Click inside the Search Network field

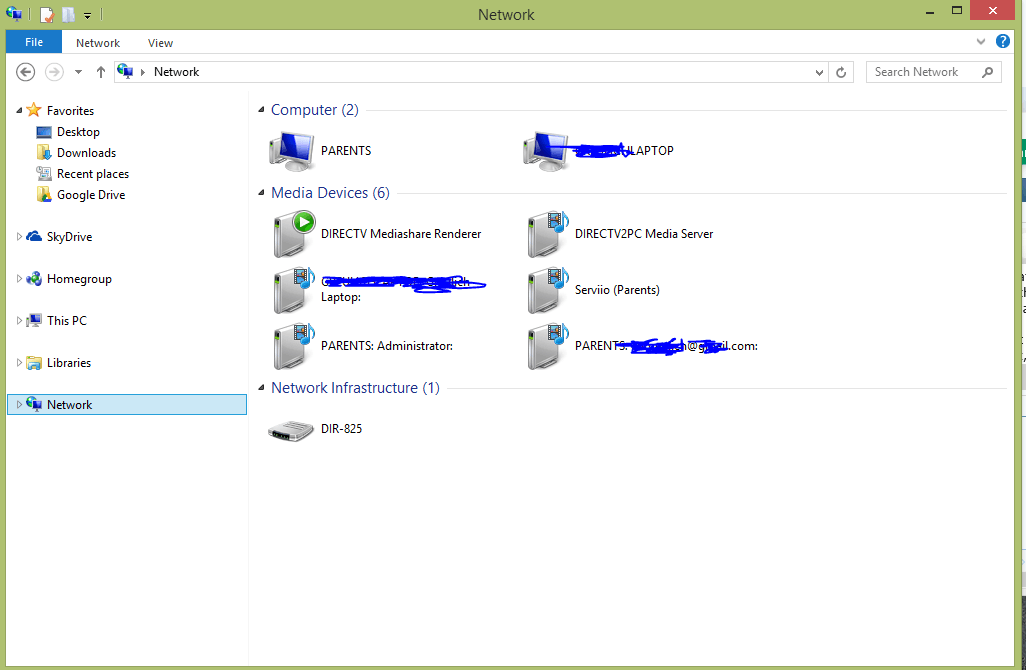coord(920,72)
